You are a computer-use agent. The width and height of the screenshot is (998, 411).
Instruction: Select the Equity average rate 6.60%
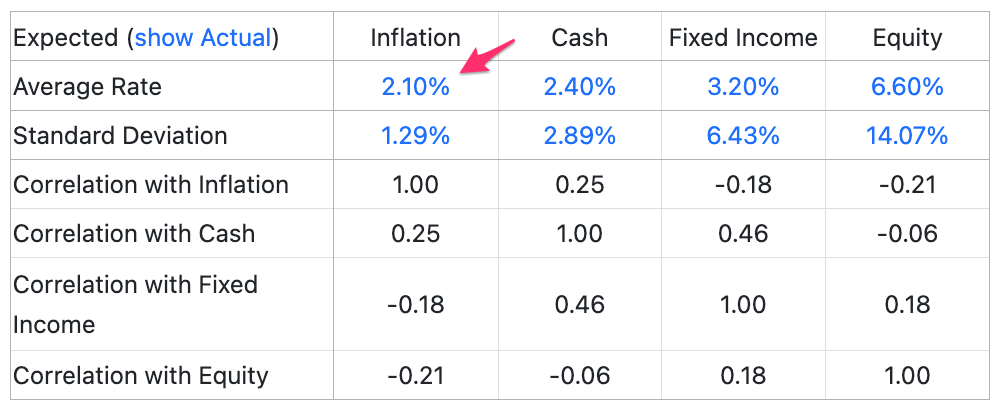click(x=907, y=87)
